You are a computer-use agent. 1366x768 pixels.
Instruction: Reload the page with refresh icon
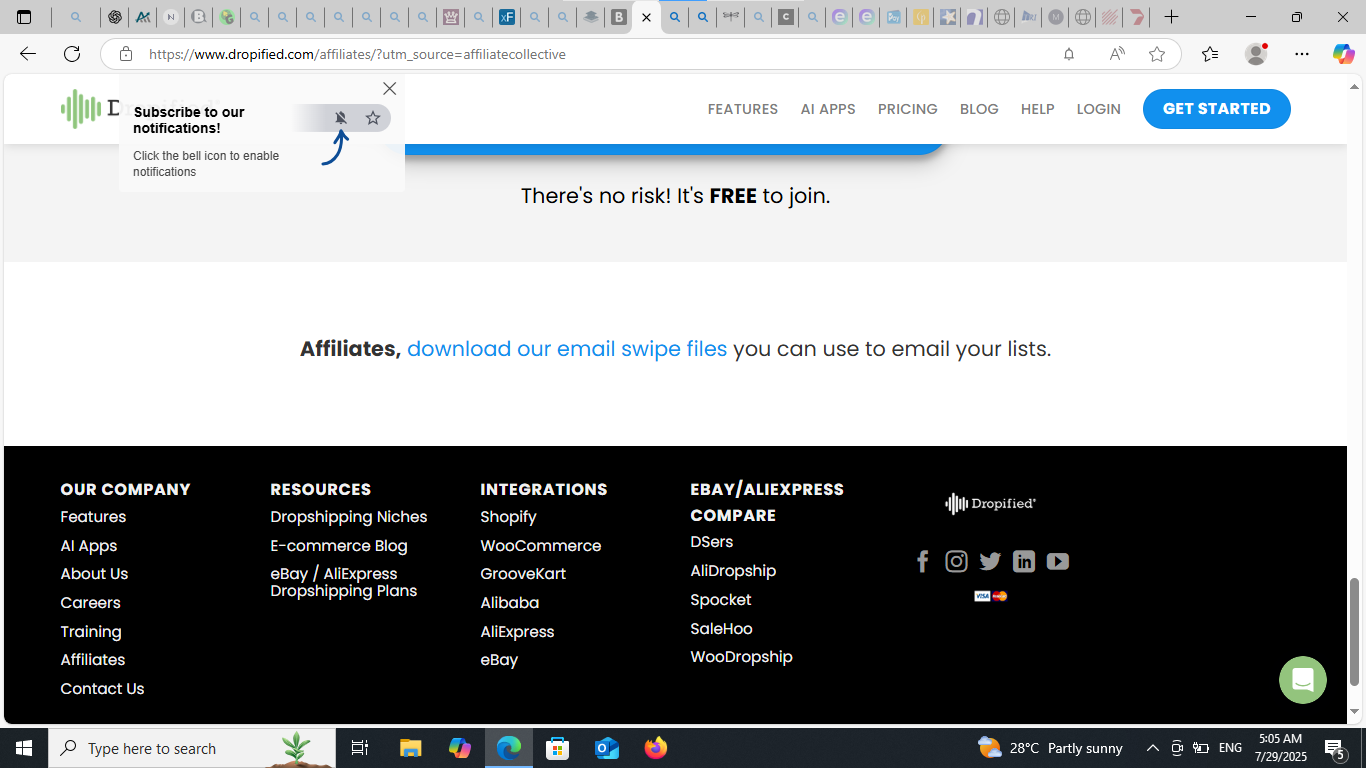[x=72, y=54]
